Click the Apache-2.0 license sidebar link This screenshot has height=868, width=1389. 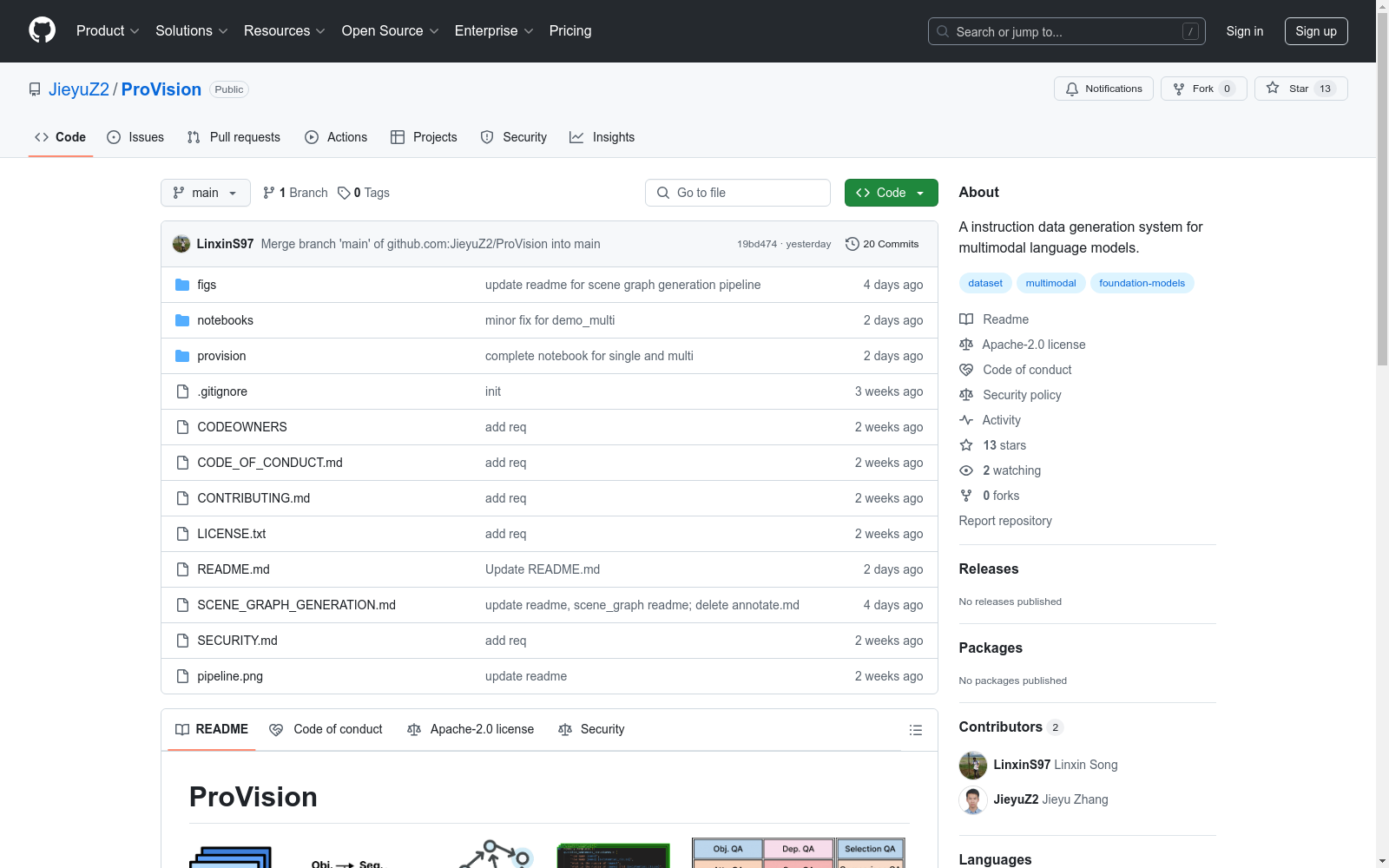1033,345
